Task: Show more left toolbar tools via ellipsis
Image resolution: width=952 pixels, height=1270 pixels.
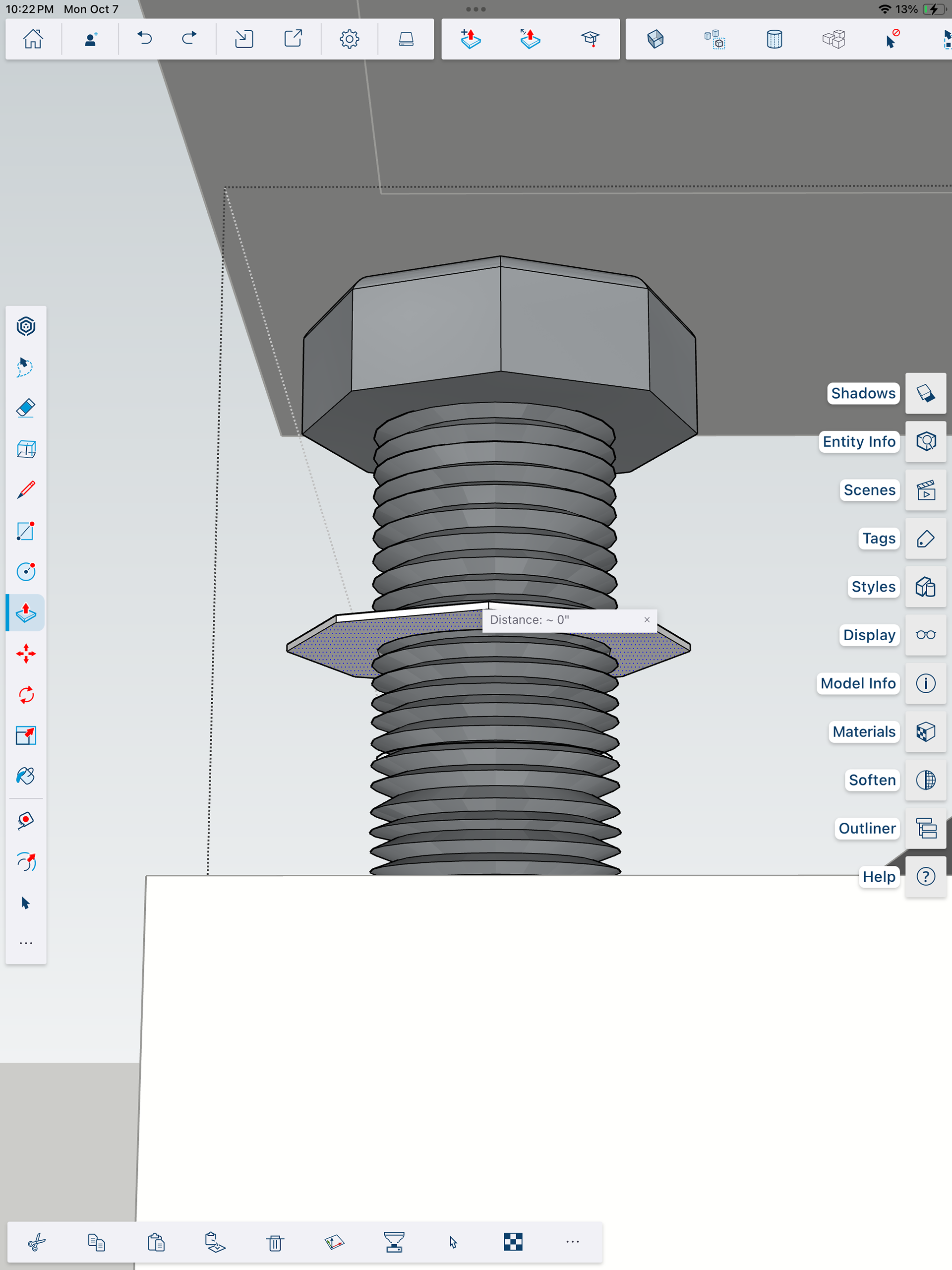Action: point(26,943)
